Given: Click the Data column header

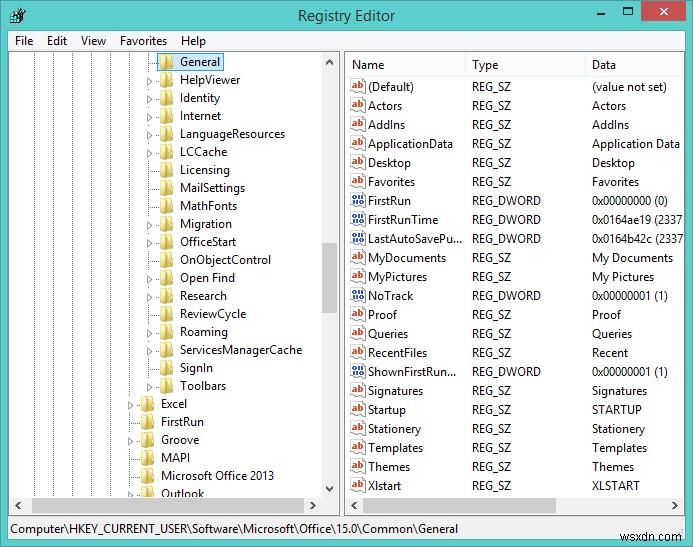Looking at the screenshot, I should (x=635, y=65).
